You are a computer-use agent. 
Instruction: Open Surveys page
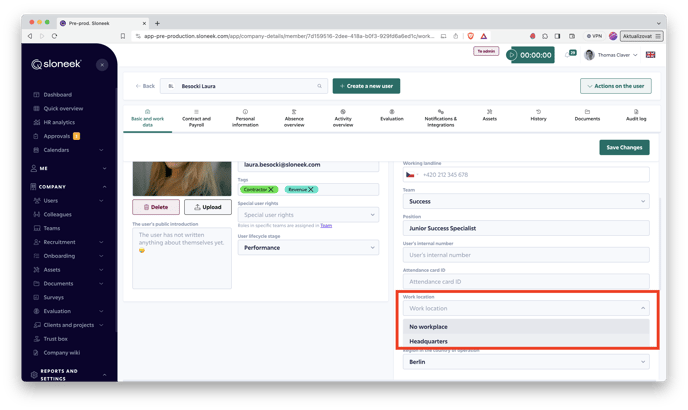tap(53, 297)
